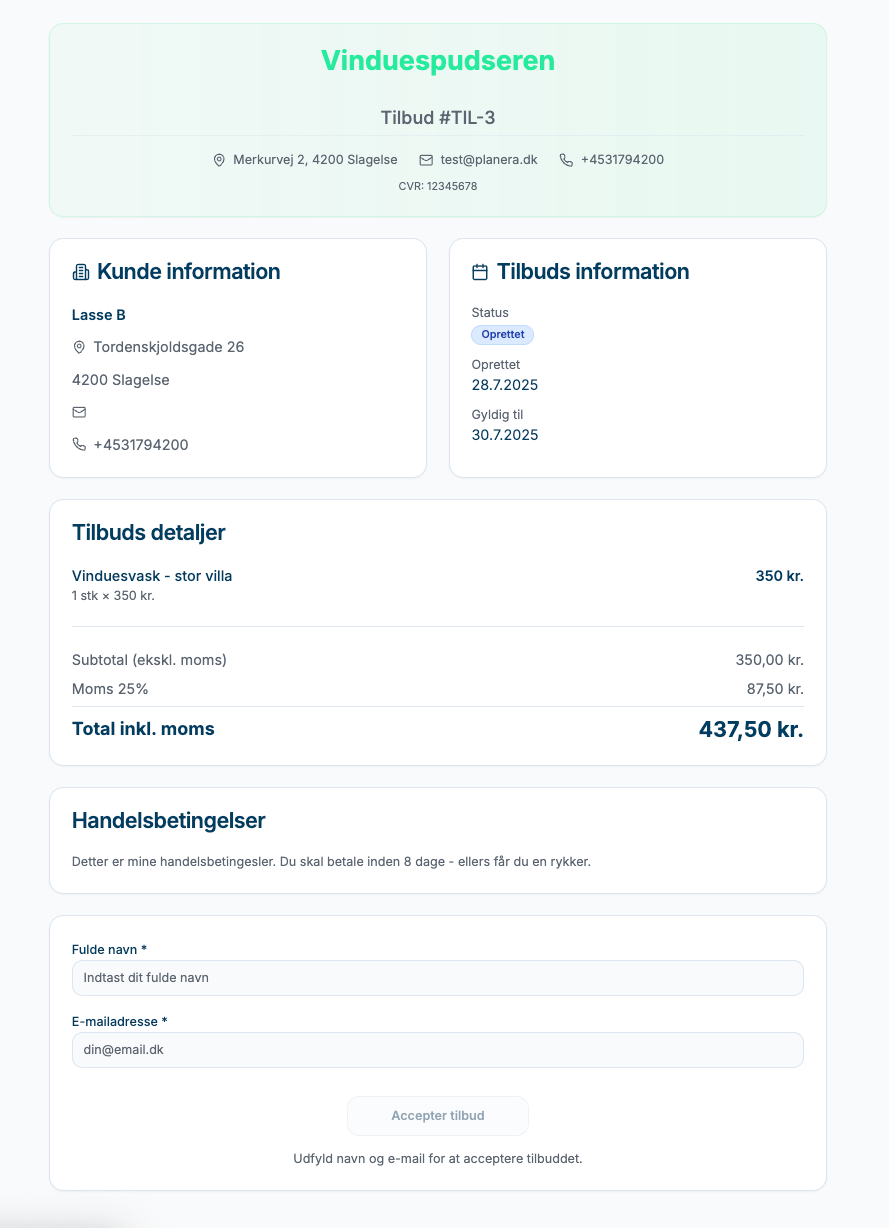Select the Vinduespudseren company title
889x1228 pixels.
pyautogui.click(x=437, y=61)
